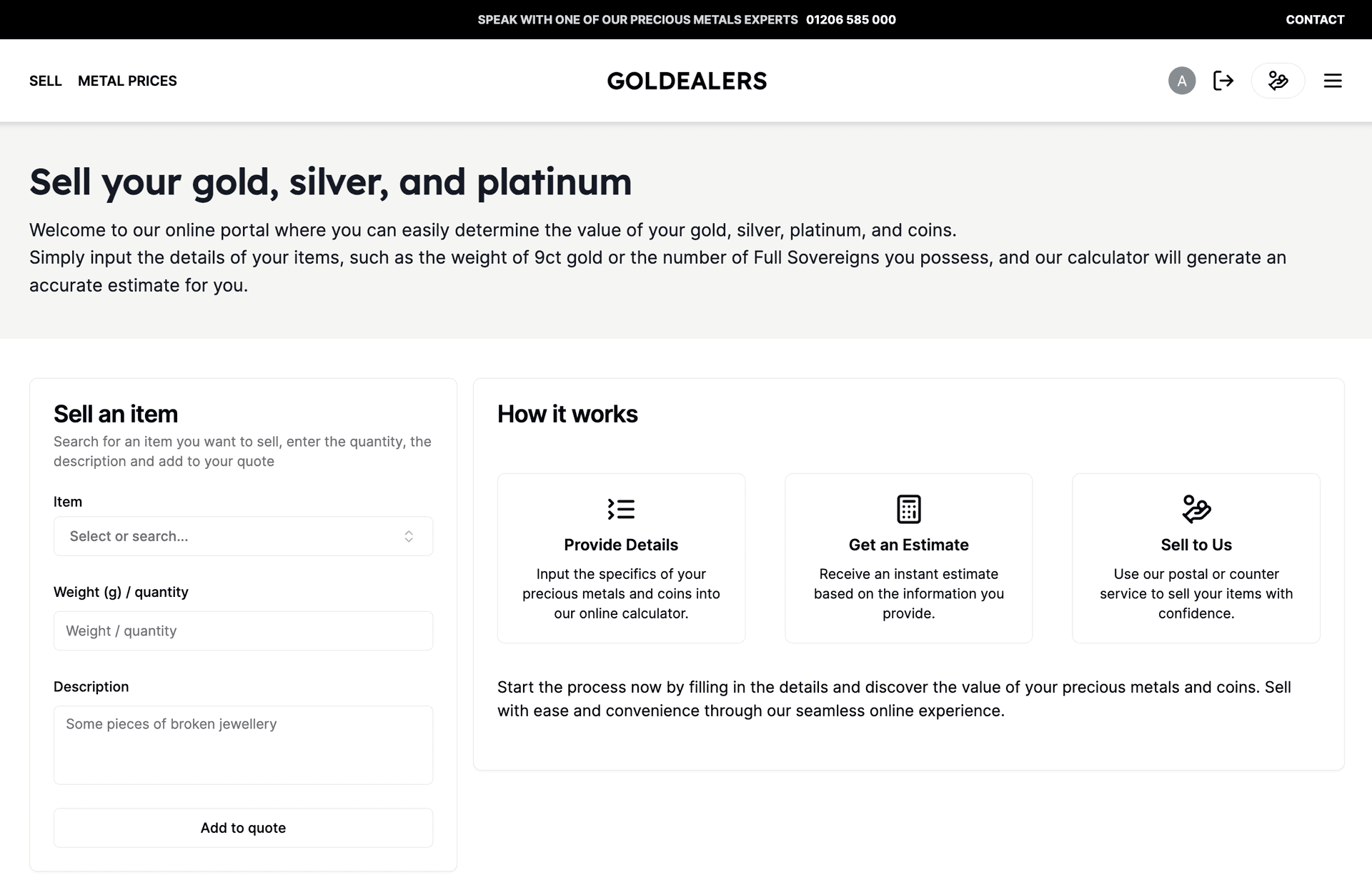Click the GOLDEALERS logo
The image size is (1372, 895).
(687, 81)
